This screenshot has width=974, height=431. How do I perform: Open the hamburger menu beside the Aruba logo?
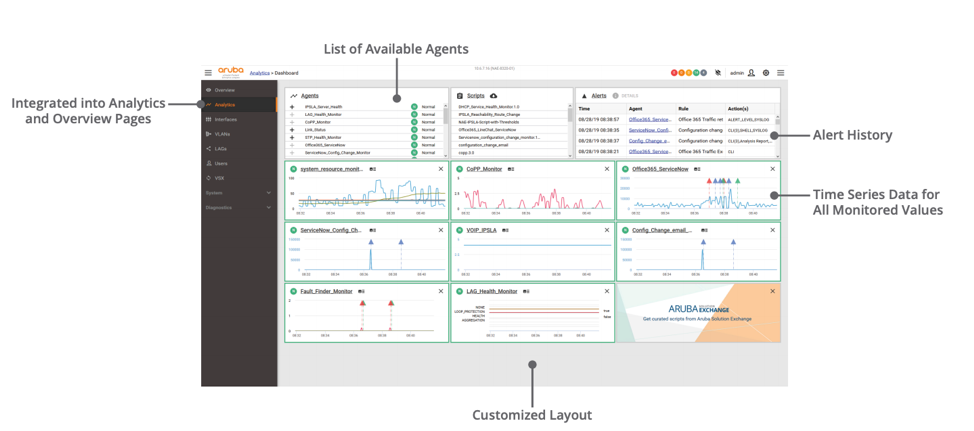pyautogui.click(x=208, y=73)
